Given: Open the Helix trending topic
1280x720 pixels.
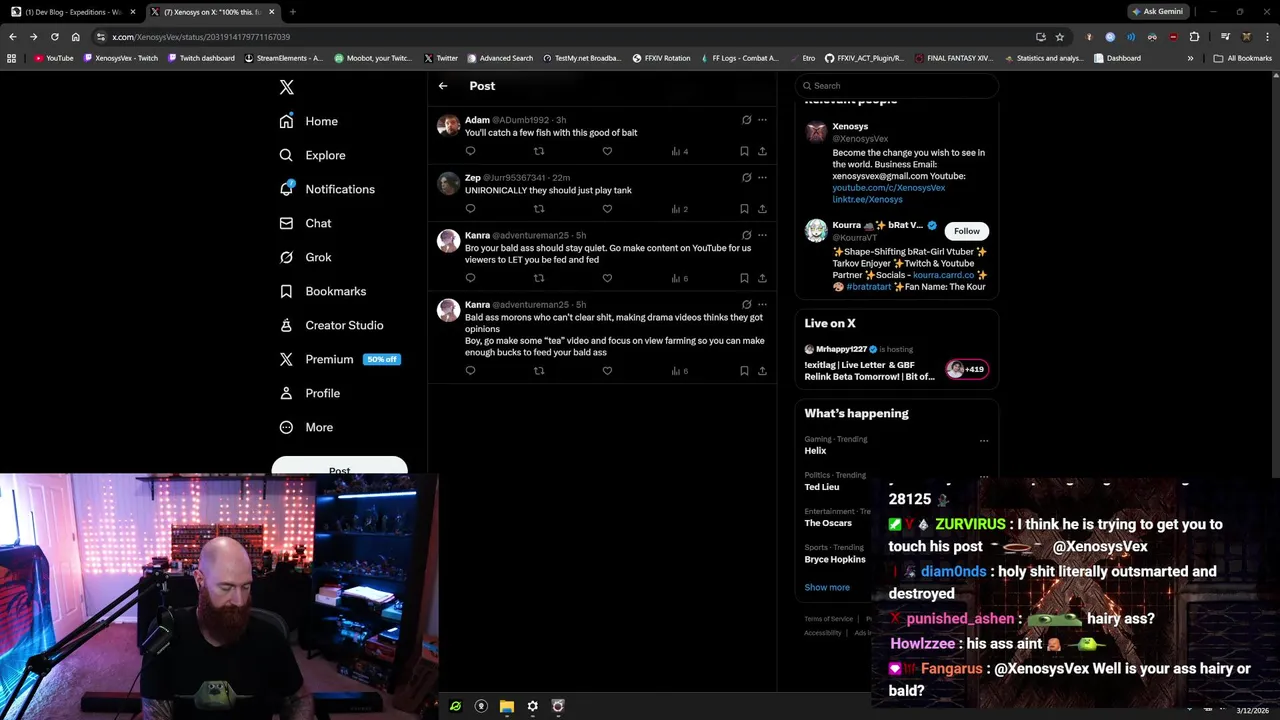Looking at the screenshot, I should pos(815,451).
